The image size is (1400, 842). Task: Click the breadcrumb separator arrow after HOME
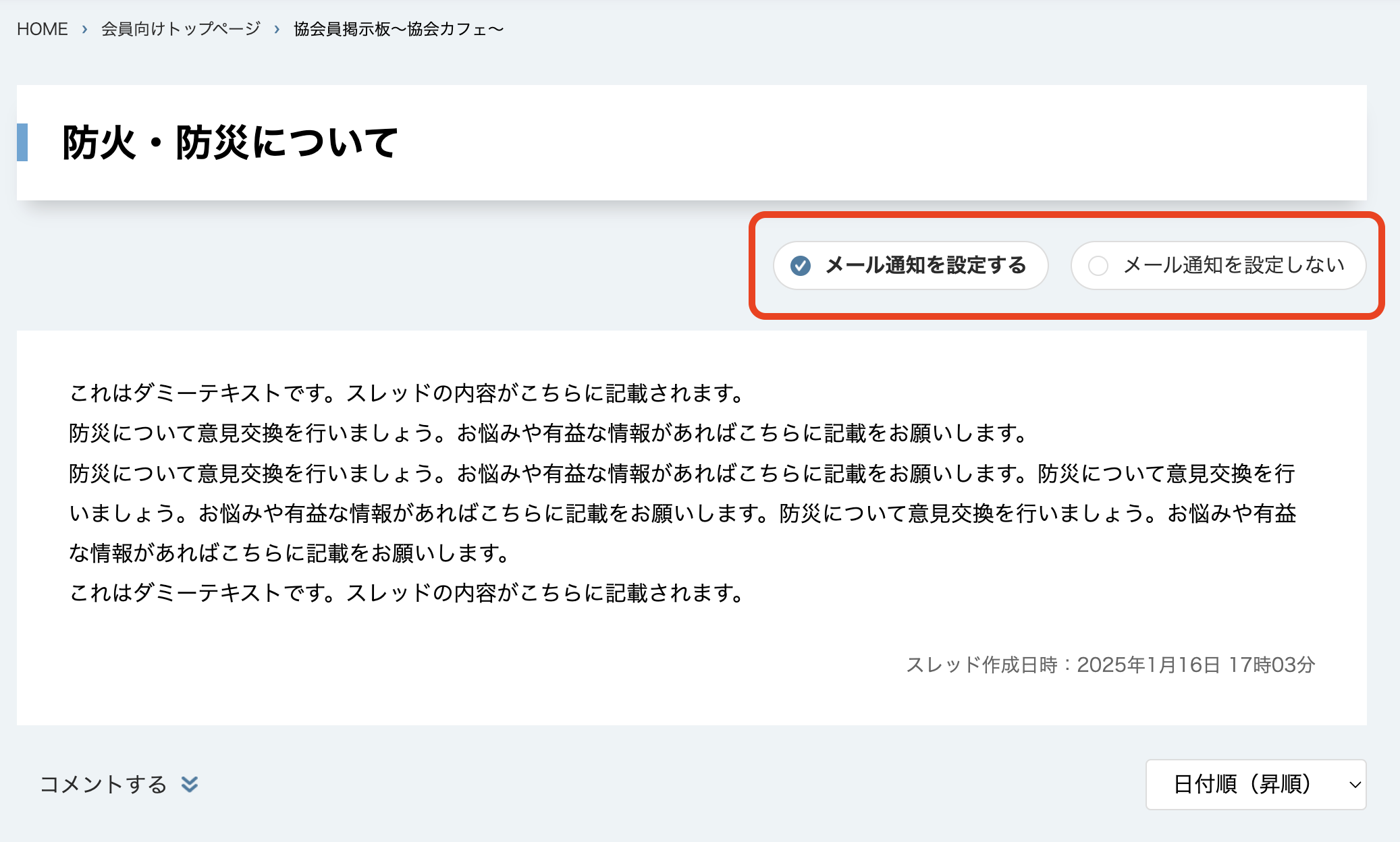click(84, 29)
